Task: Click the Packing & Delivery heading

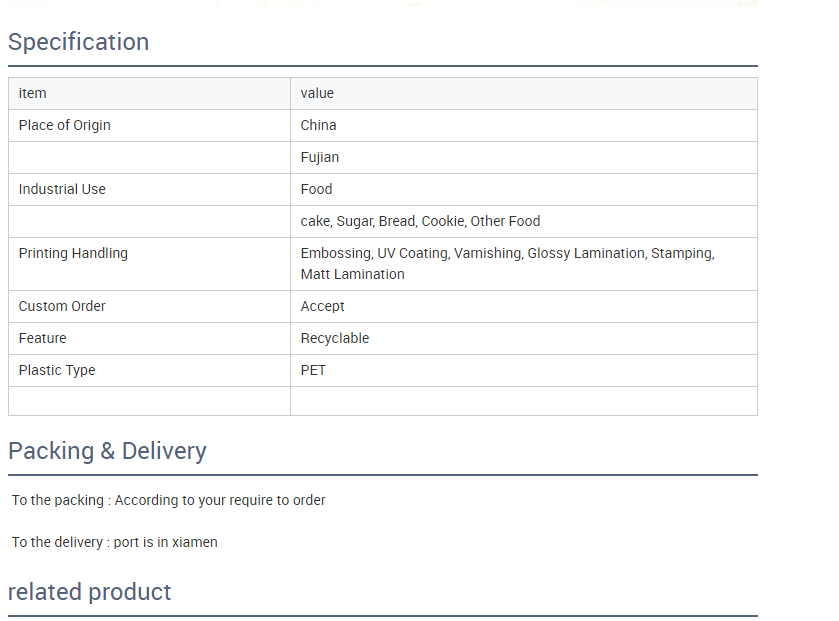Action: 107,451
